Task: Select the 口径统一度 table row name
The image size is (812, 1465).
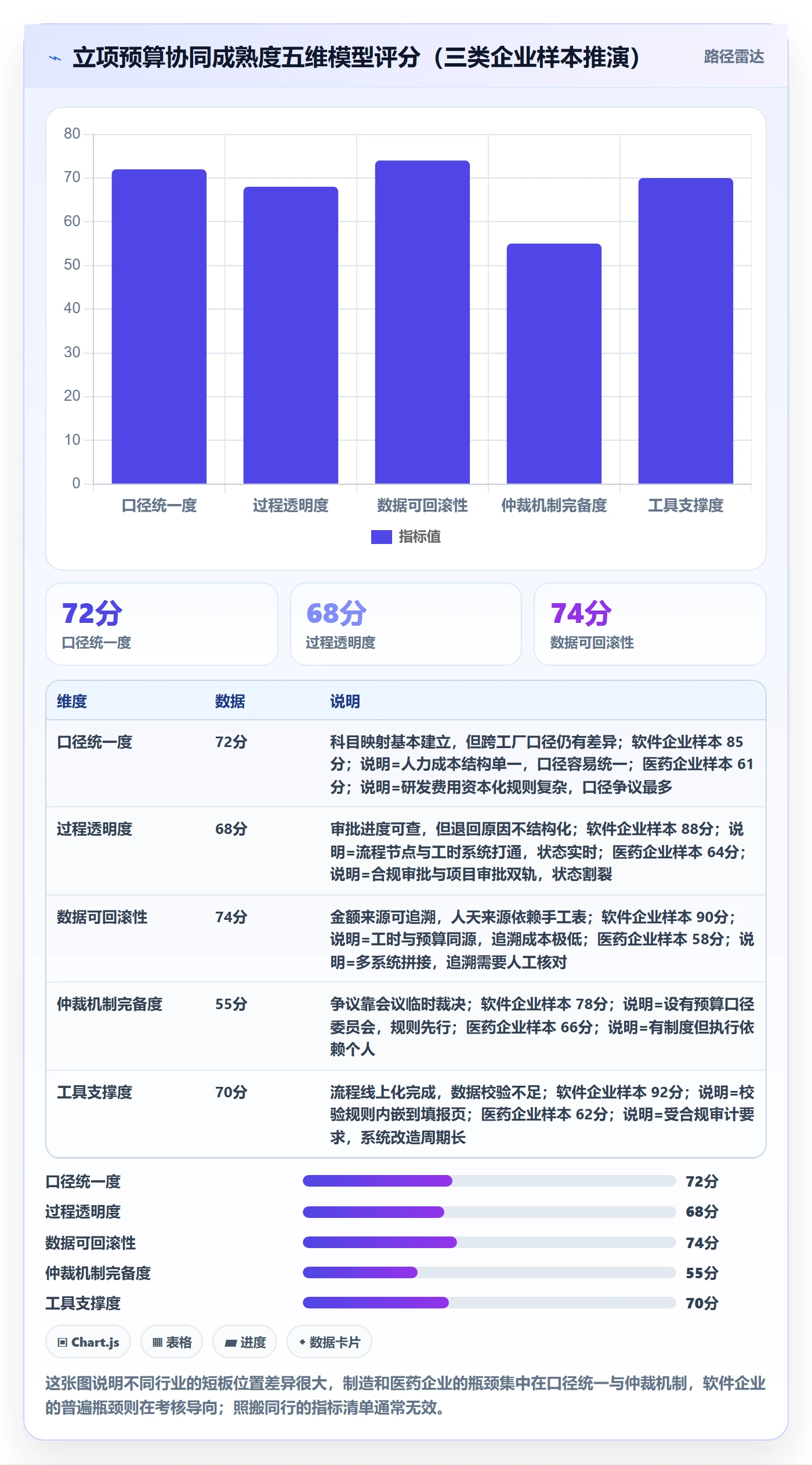Action: (x=95, y=742)
